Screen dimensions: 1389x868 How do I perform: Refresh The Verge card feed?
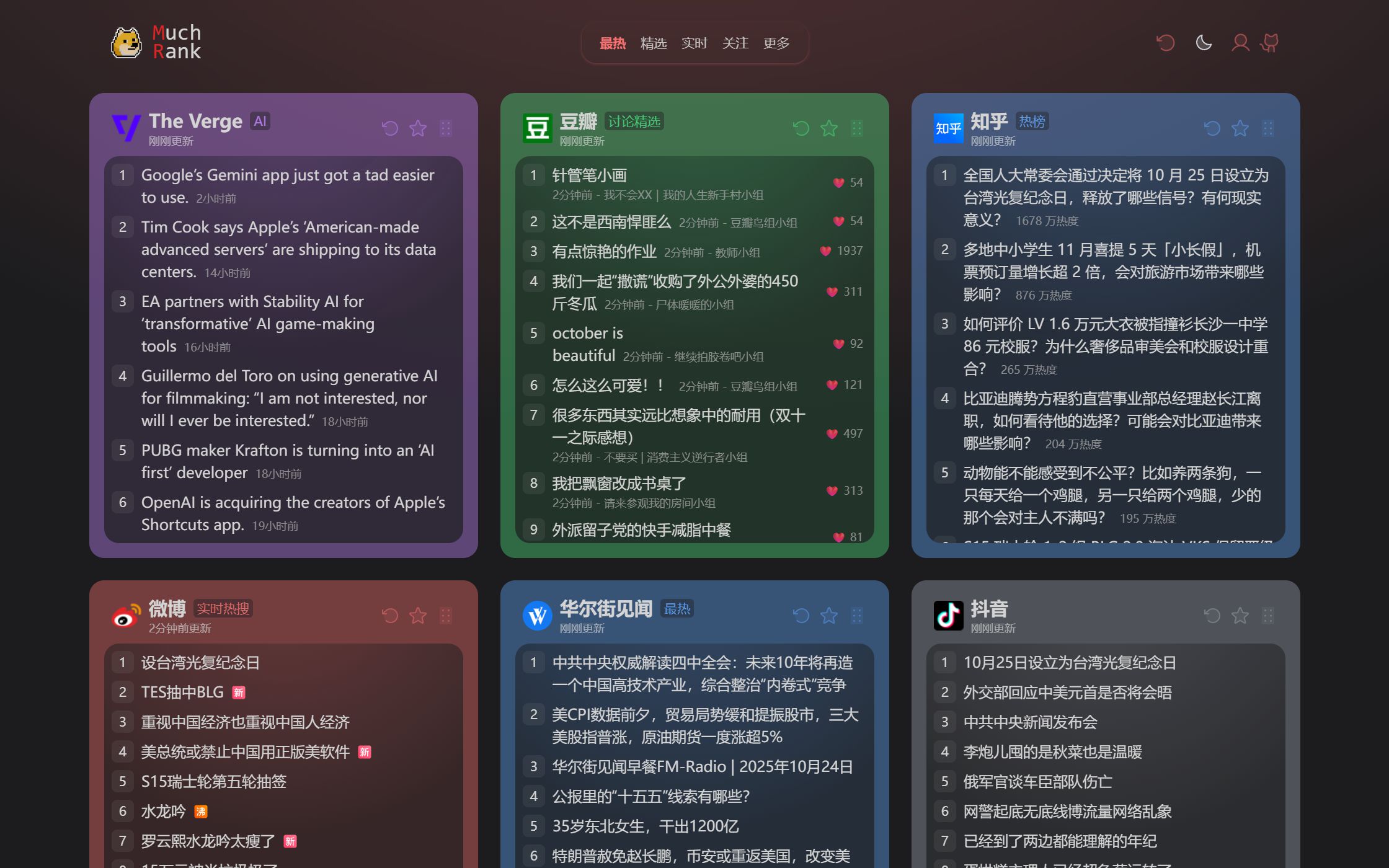389,128
